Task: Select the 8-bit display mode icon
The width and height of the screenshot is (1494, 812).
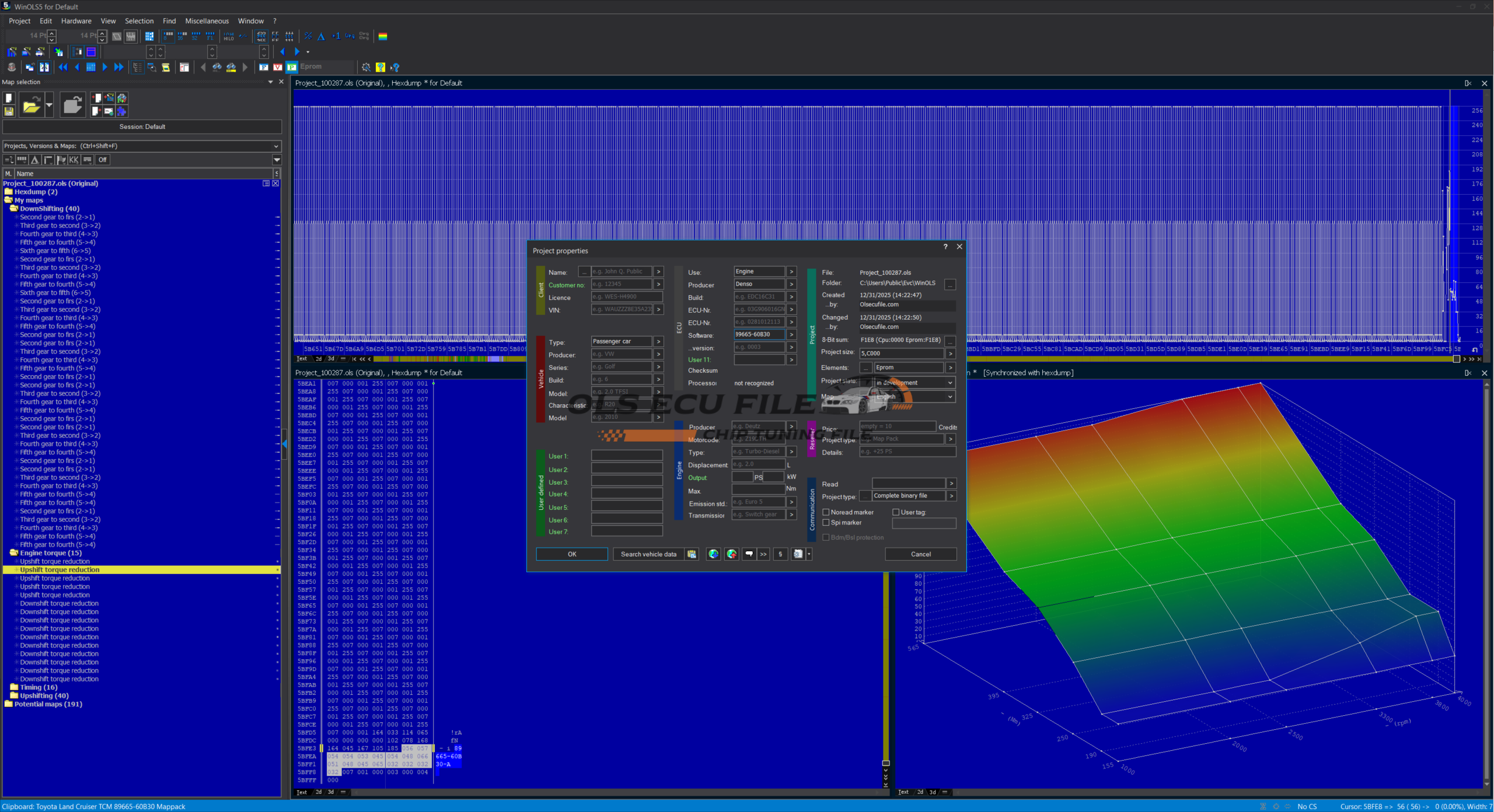Action: [x=168, y=36]
